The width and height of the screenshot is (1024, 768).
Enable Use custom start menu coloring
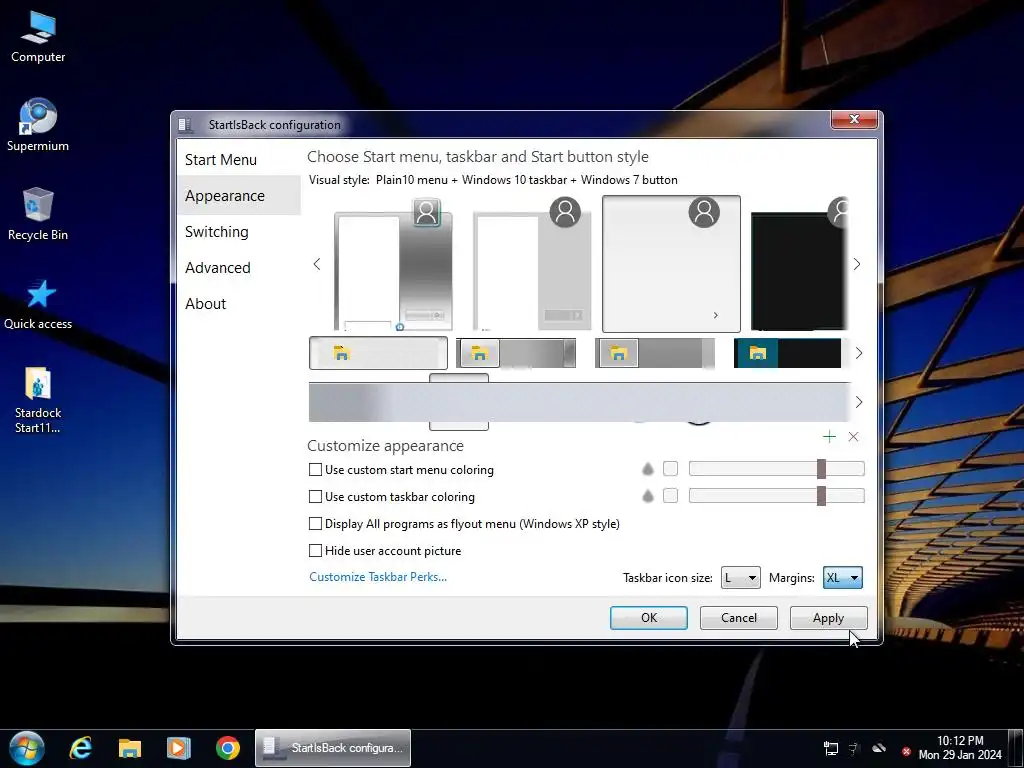315,470
